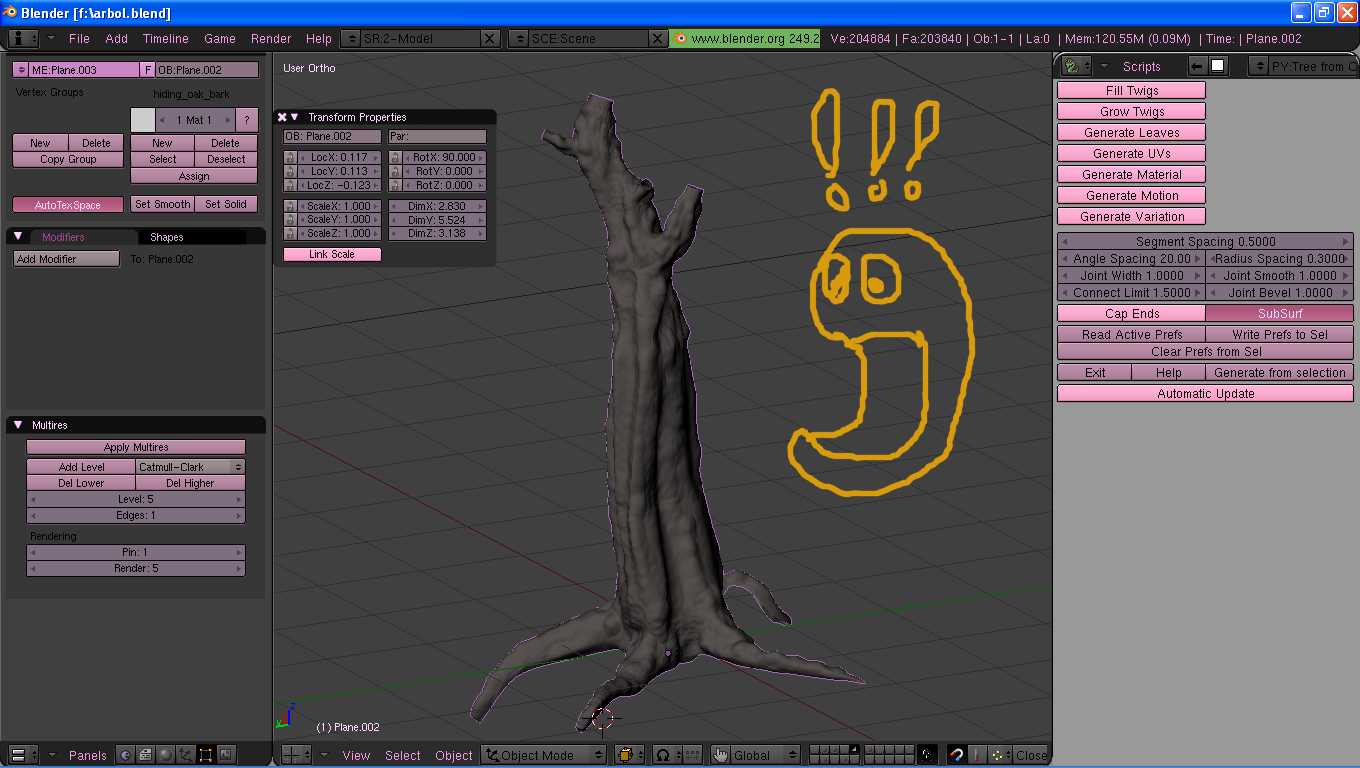Open the Render menu

coord(271,38)
